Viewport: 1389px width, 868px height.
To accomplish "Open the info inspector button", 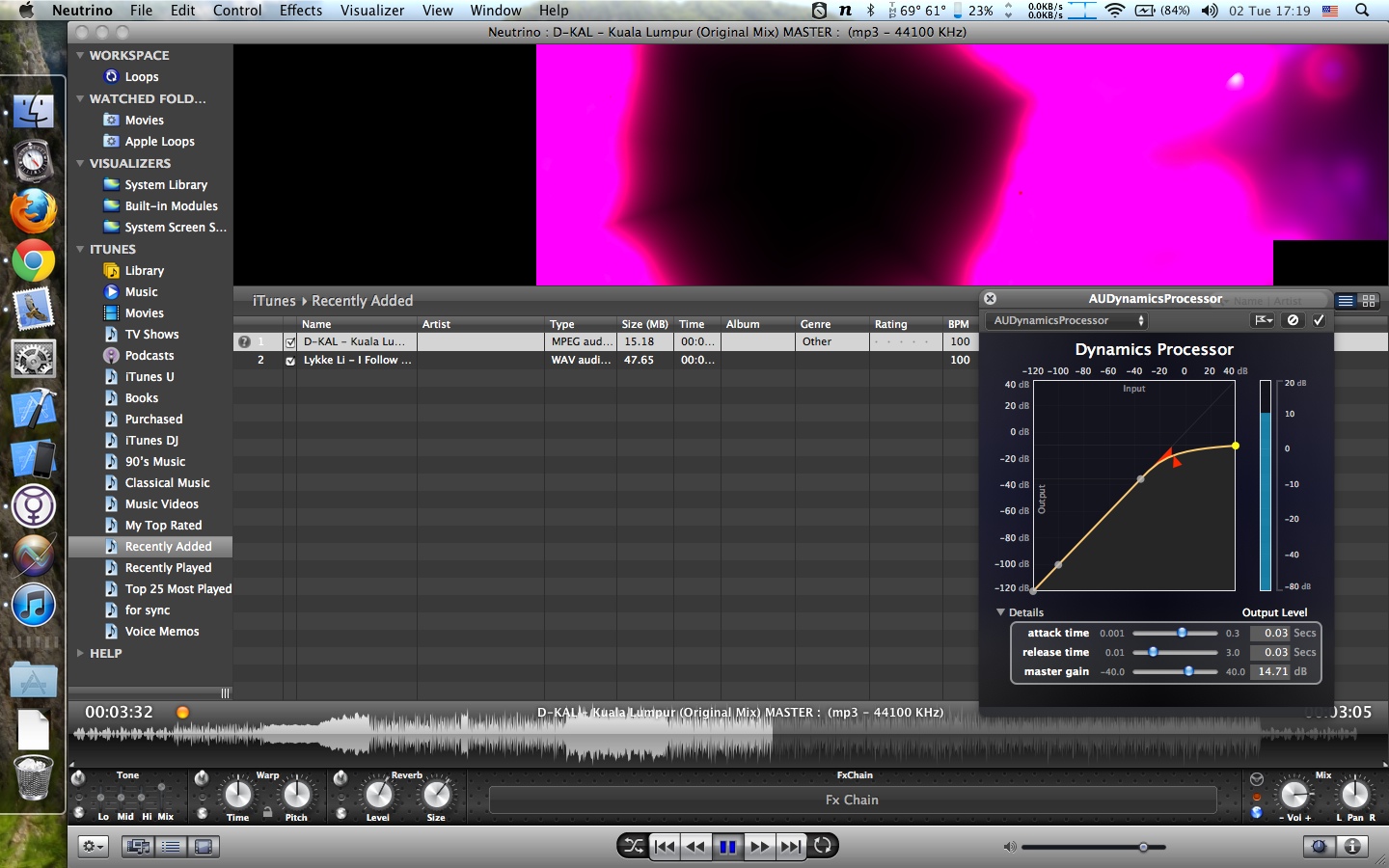I will tap(1352, 846).
